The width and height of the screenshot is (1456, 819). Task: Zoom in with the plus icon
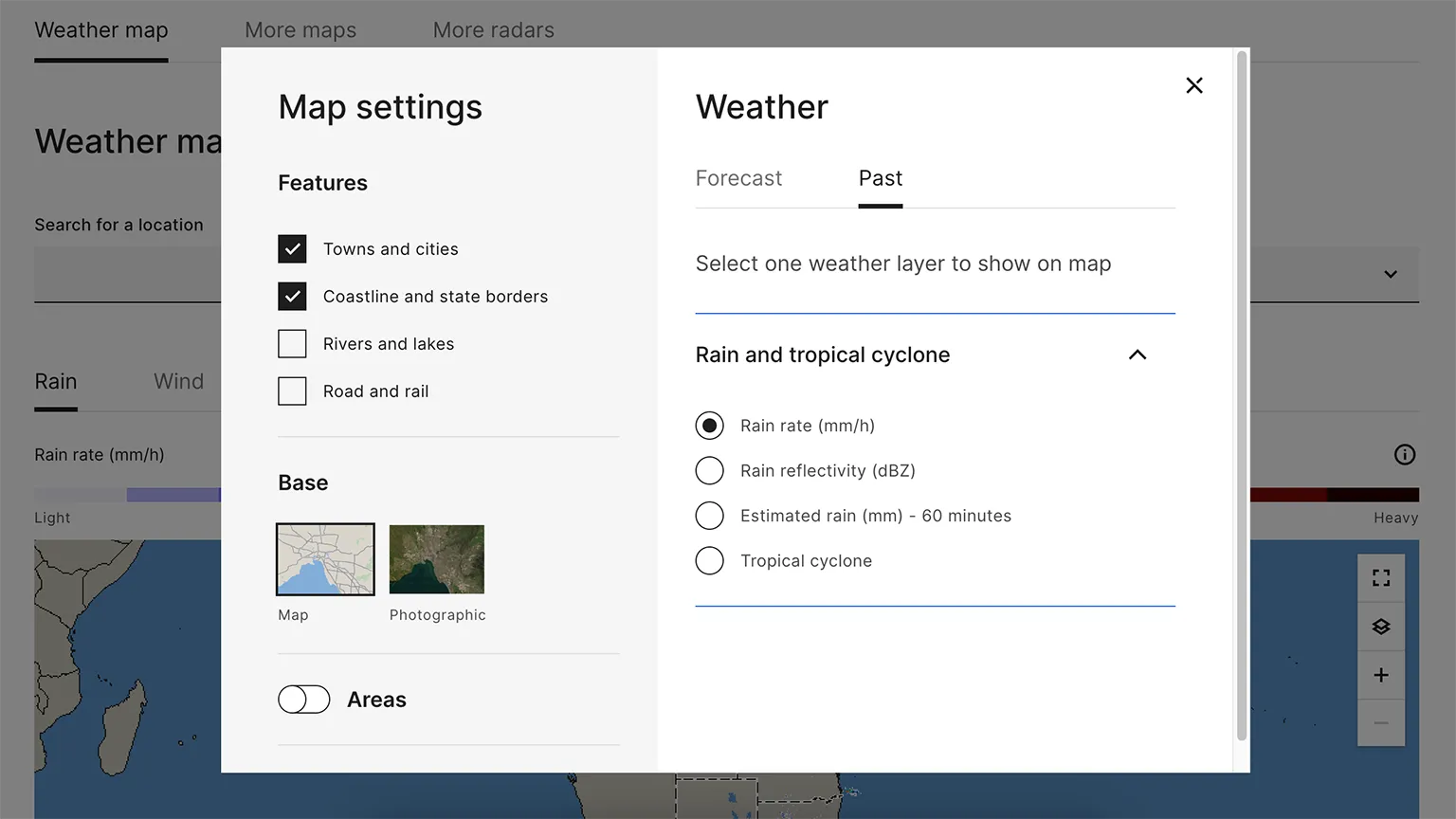pyautogui.click(x=1381, y=675)
